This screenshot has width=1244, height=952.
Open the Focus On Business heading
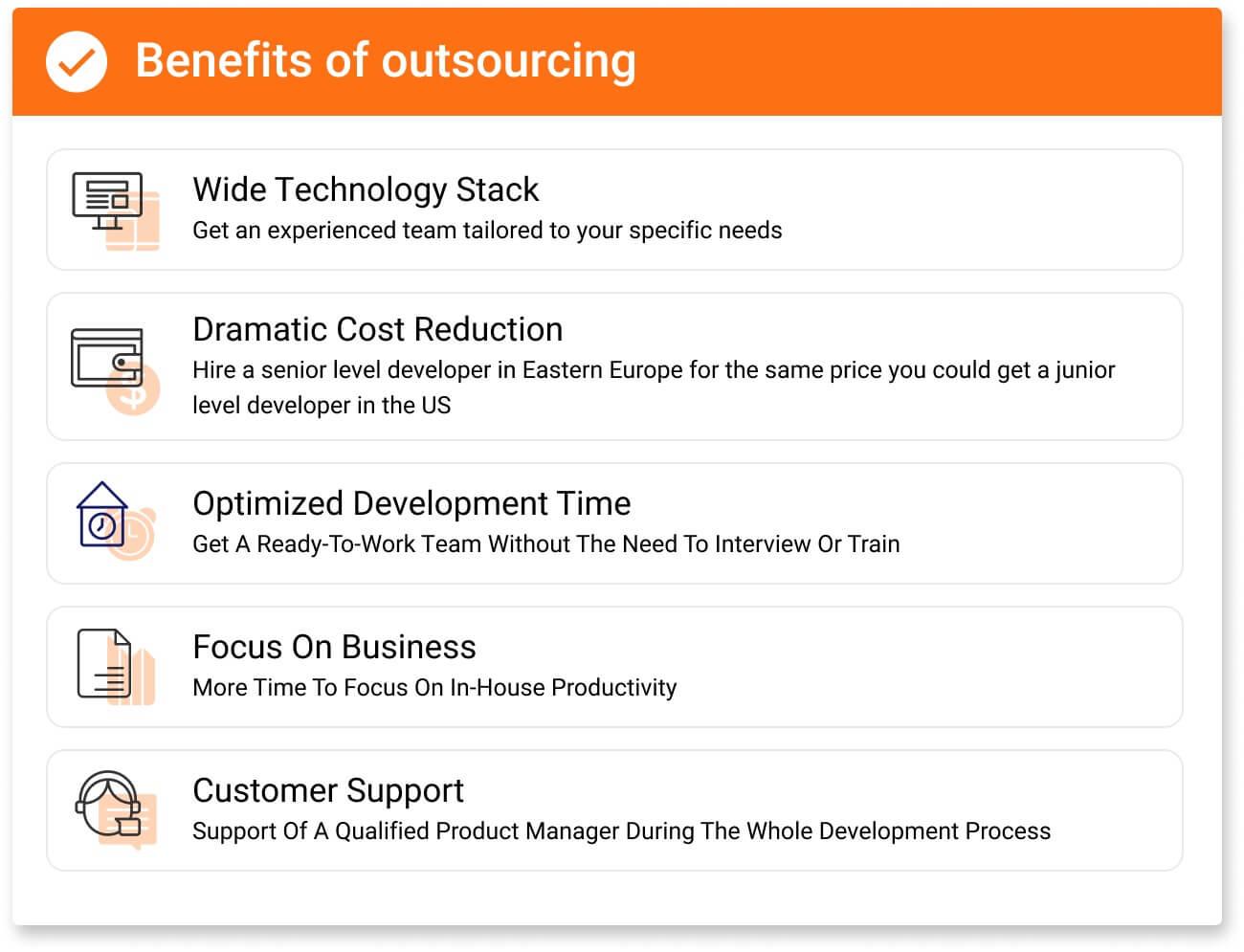click(334, 647)
